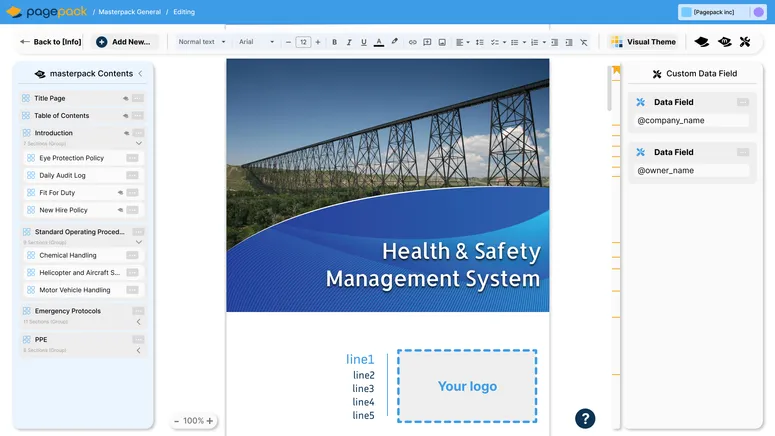Open the Arial font dropdown
Viewport: 775px width, 436px height.
256,42
